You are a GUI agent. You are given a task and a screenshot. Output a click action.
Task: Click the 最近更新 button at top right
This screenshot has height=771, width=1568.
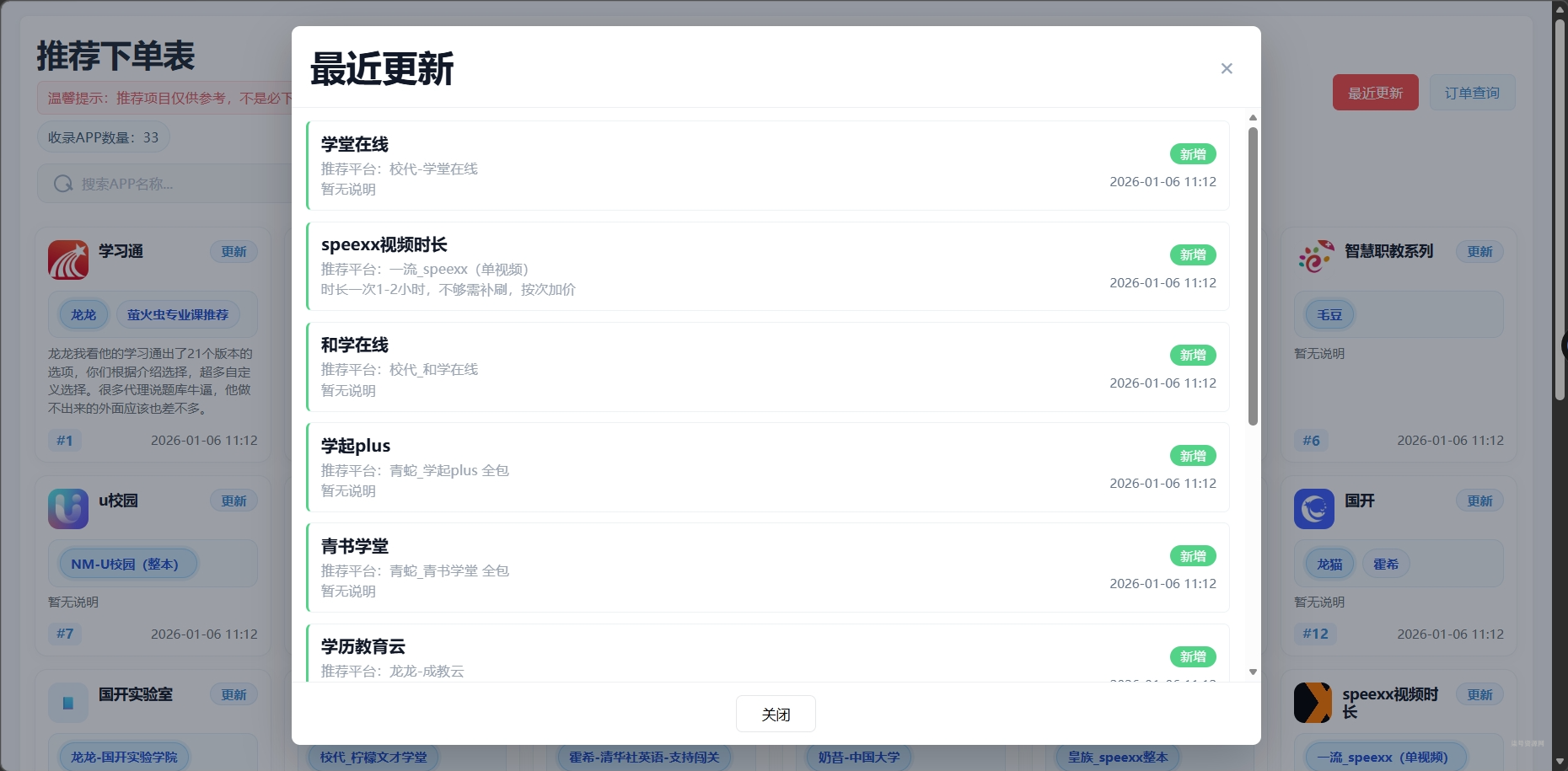pyautogui.click(x=1375, y=92)
